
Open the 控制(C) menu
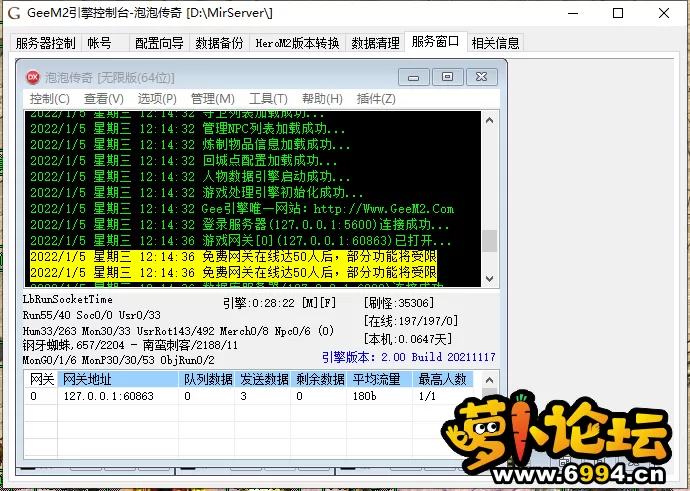[x=49, y=99]
